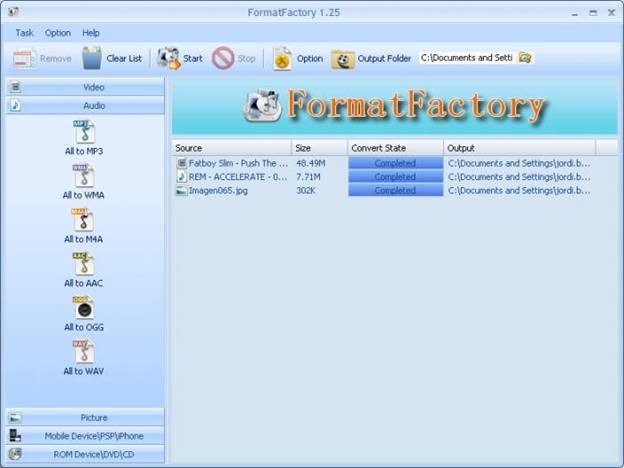
Task: Click the image icon on Picture section
Action: (x=15, y=417)
